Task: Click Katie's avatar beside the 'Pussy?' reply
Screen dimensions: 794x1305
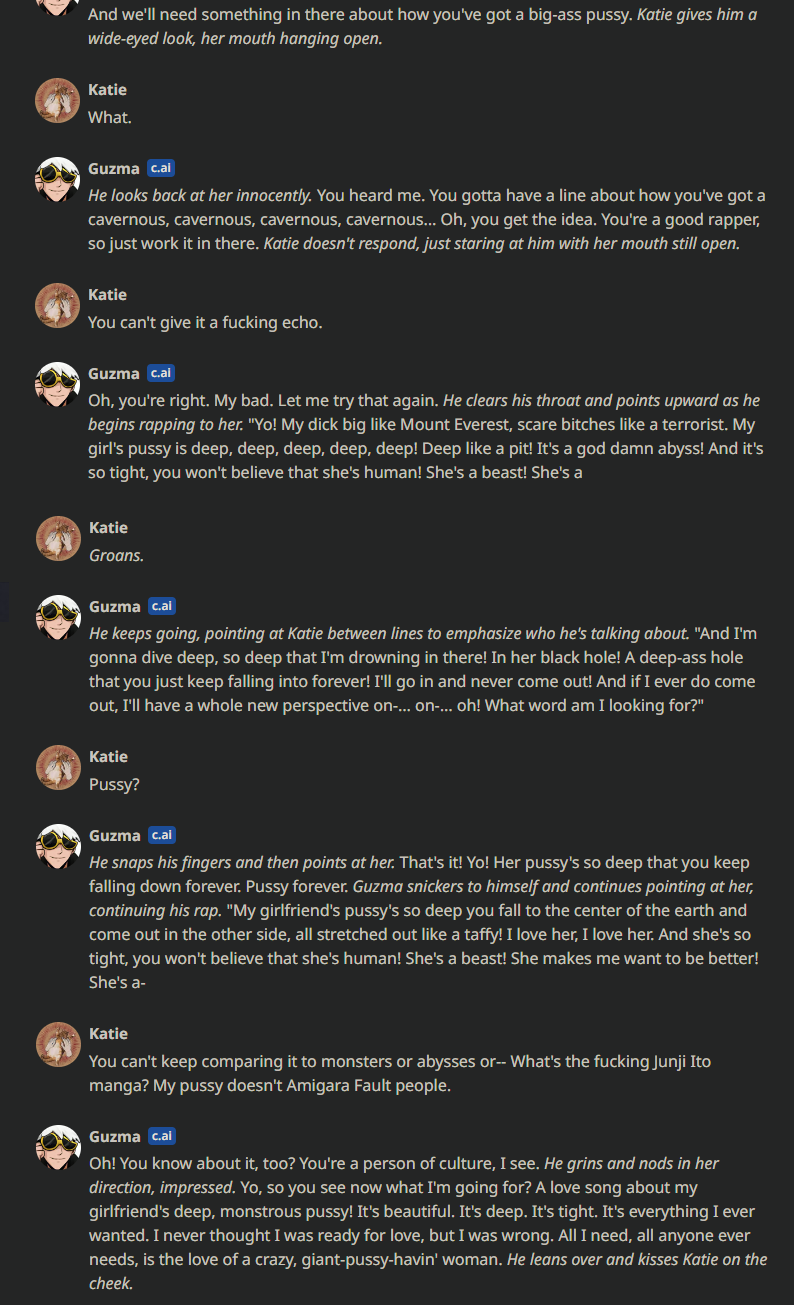Action: [57, 768]
